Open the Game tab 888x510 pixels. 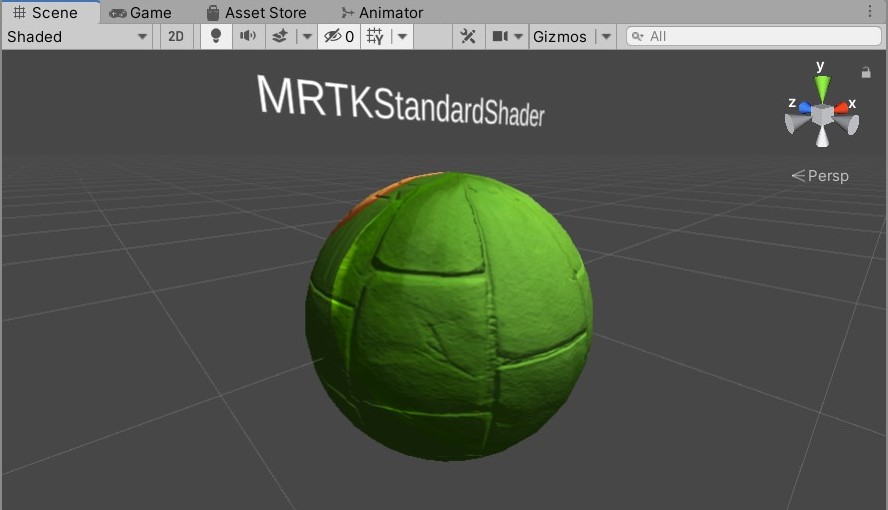click(x=140, y=12)
